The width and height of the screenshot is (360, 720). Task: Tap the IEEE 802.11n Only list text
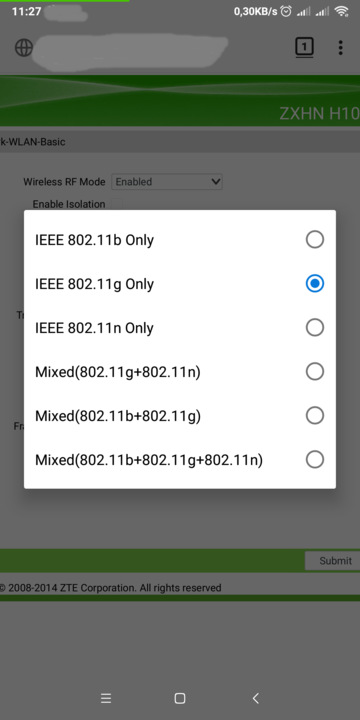click(x=94, y=328)
